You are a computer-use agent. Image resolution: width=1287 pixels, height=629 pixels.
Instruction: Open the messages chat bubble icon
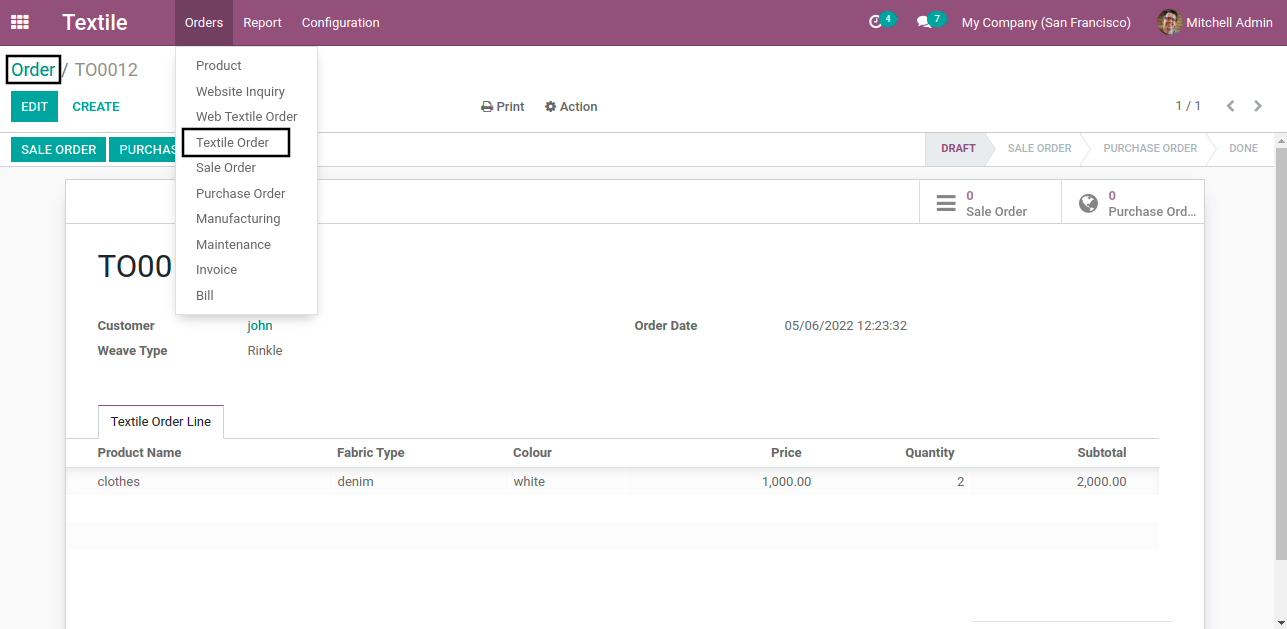924,22
